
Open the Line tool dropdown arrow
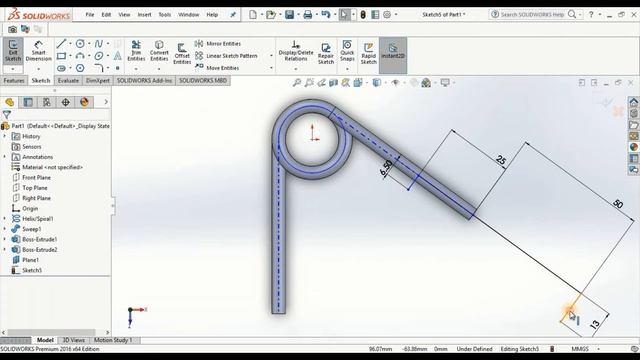click(70, 44)
